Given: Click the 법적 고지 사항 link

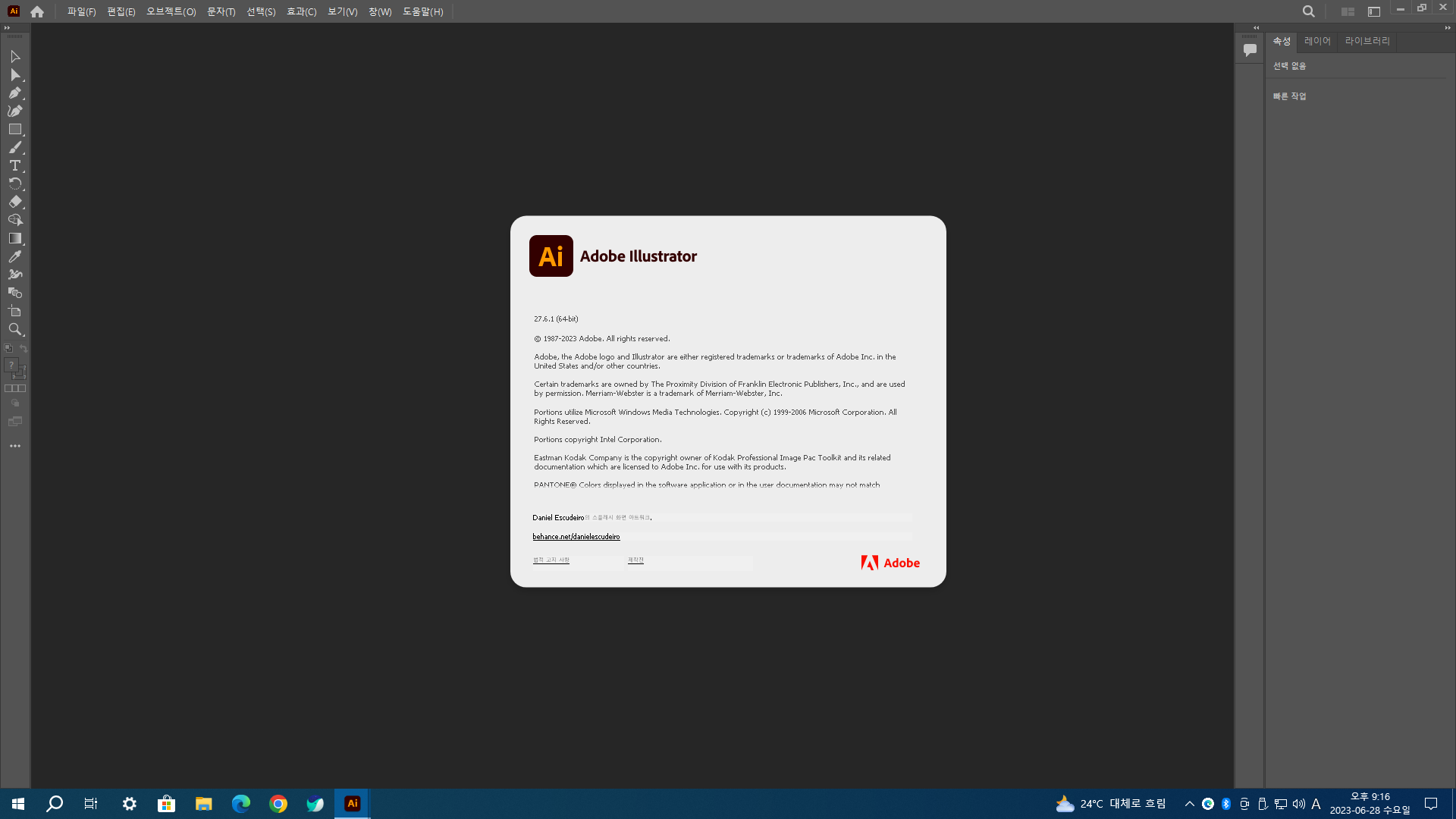Looking at the screenshot, I should coord(551,560).
